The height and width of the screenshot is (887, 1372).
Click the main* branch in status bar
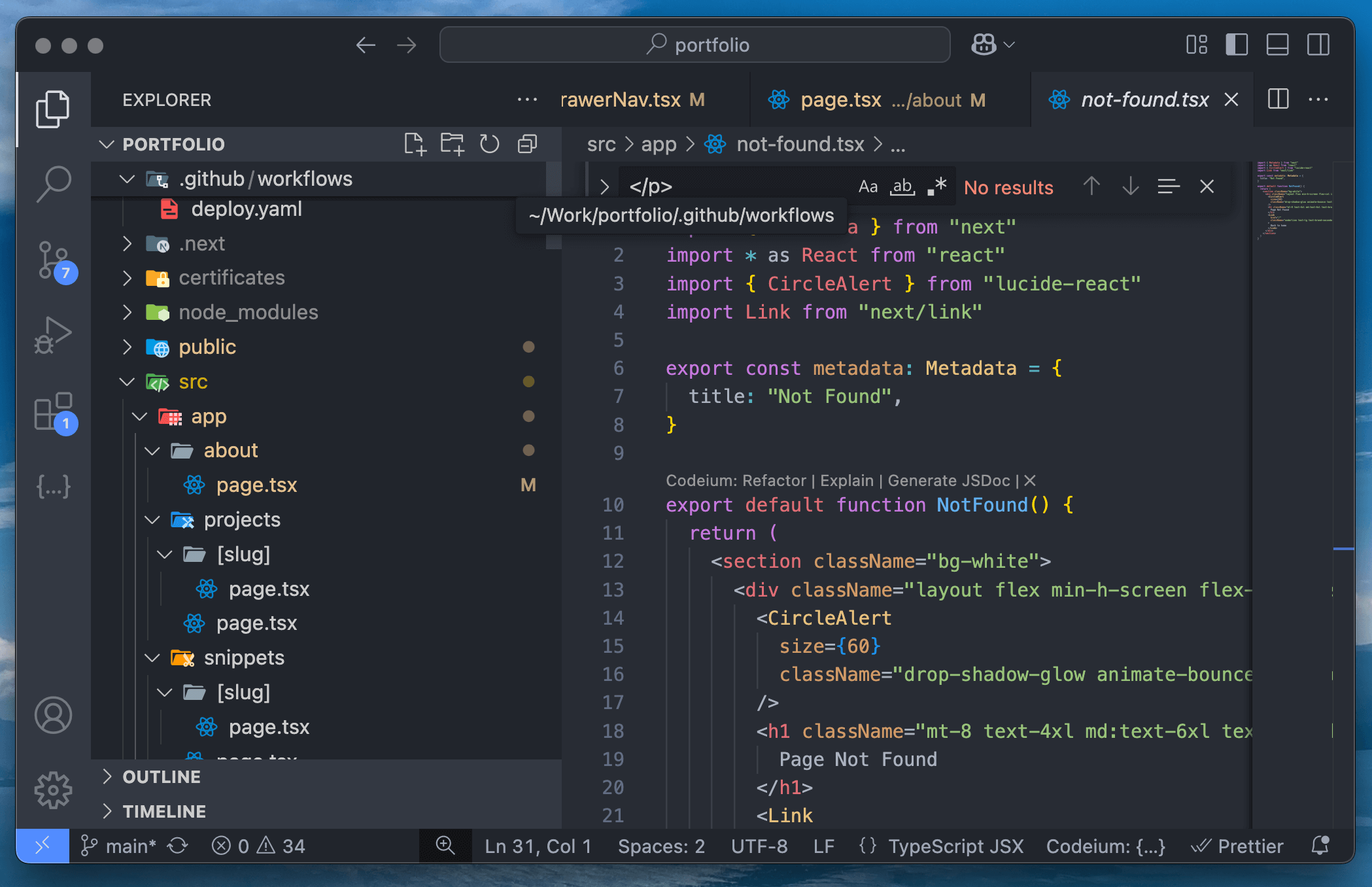118,846
